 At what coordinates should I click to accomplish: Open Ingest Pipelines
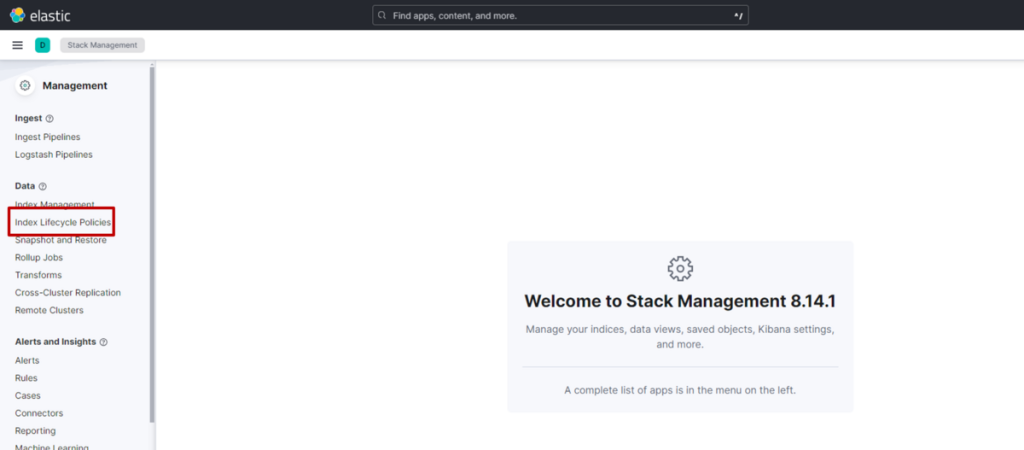(47, 137)
